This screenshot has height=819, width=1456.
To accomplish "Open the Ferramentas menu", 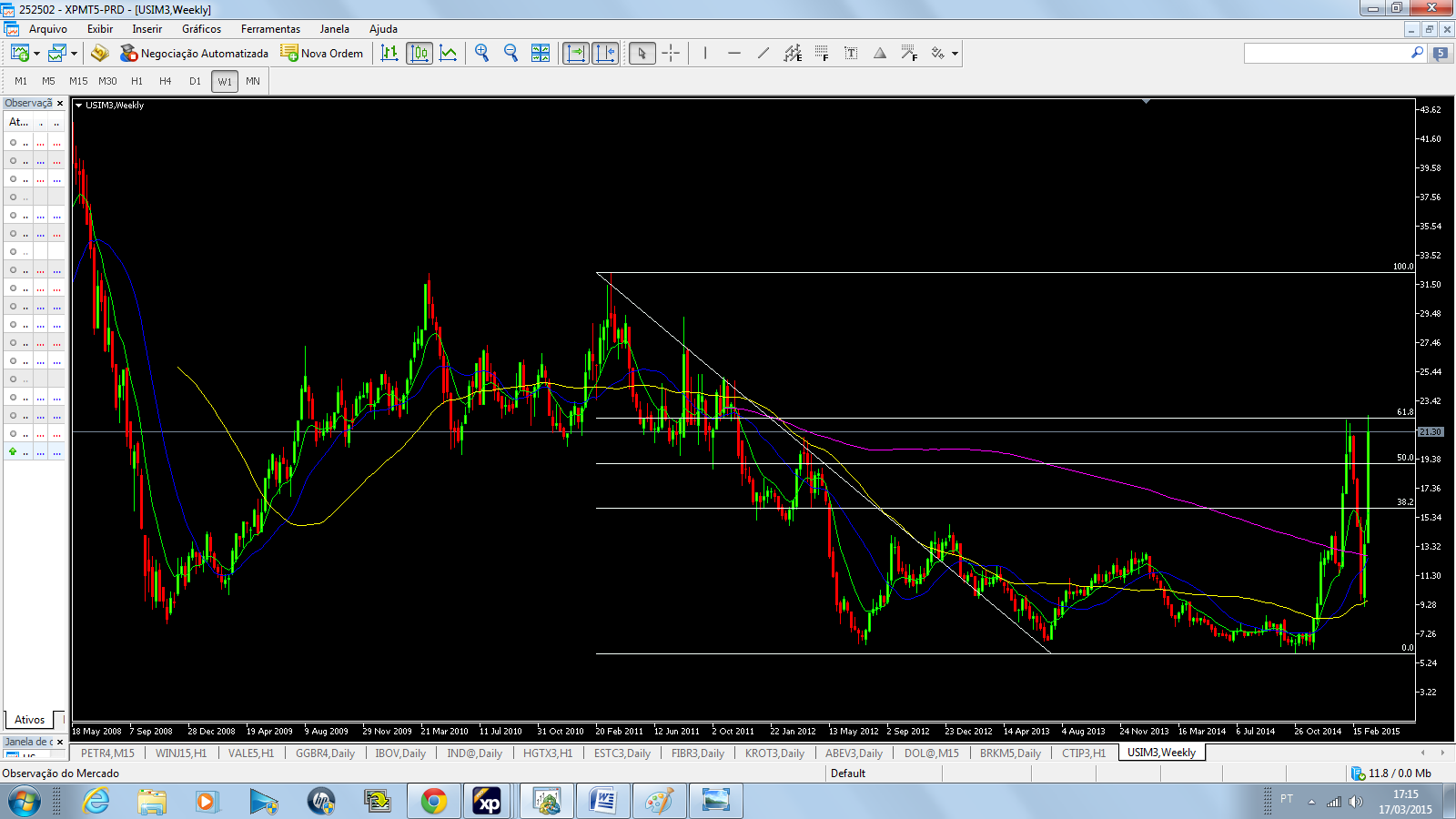I will pyautogui.click(x=270, y=29).
